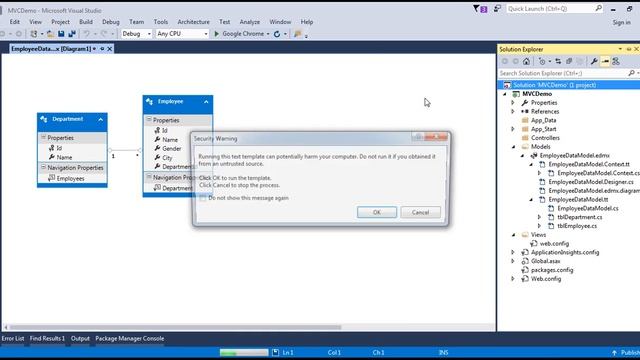Collapse Department's Navigation Properties section
This screenshot has height=360, width=640.
pos(43,167)
